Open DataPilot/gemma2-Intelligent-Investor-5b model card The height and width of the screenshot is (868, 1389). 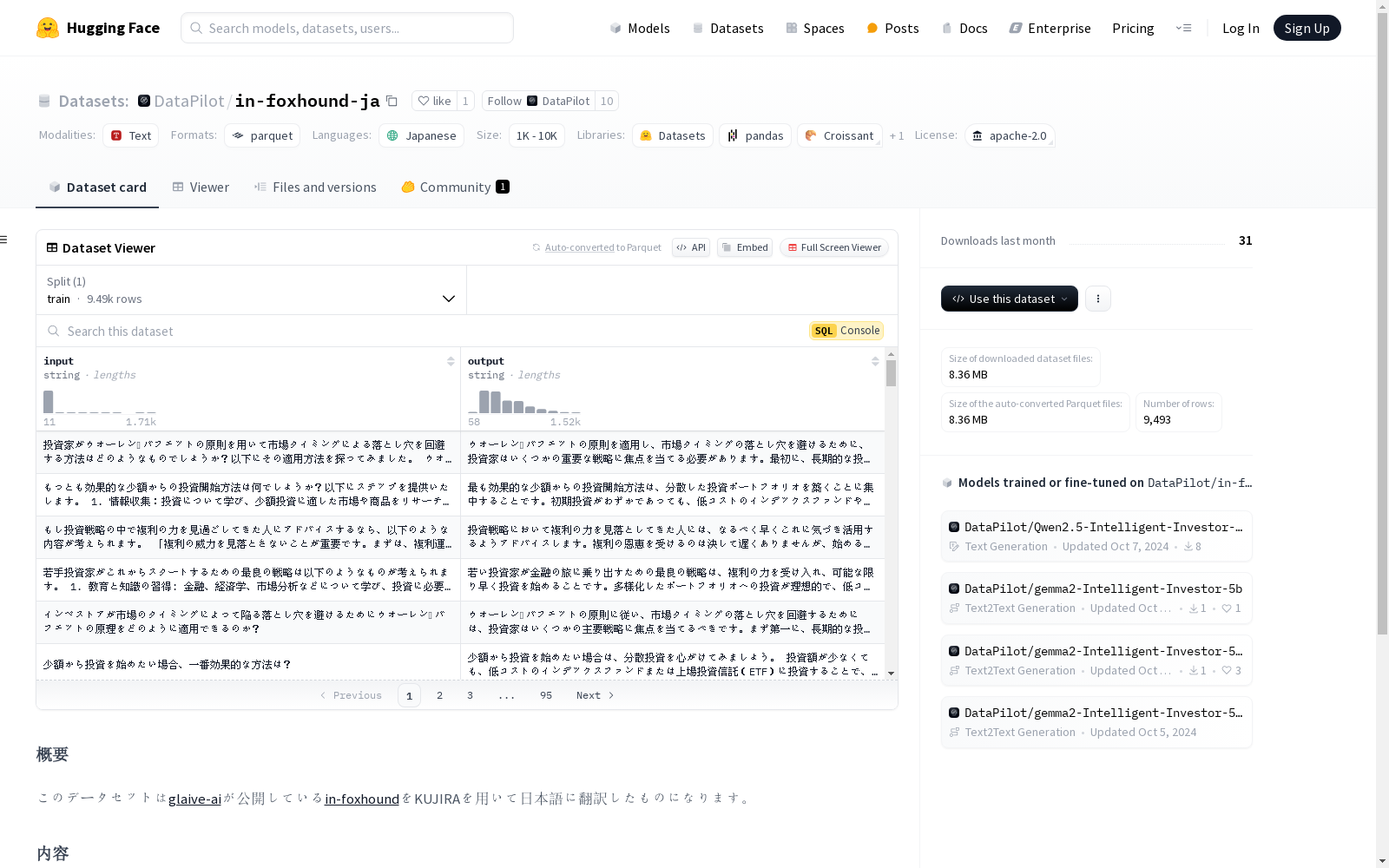click(x=1096, y=598)
